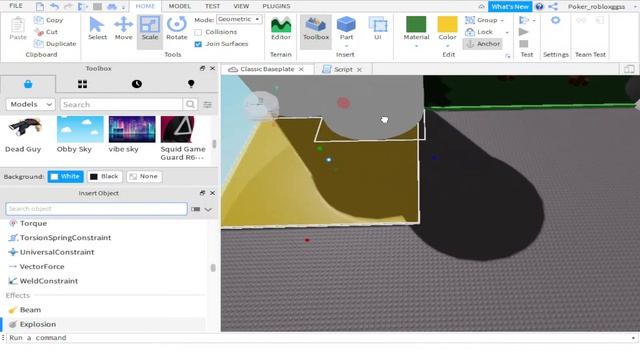
Task: Toggle Anchor on selected part
Action: (483, 44)
